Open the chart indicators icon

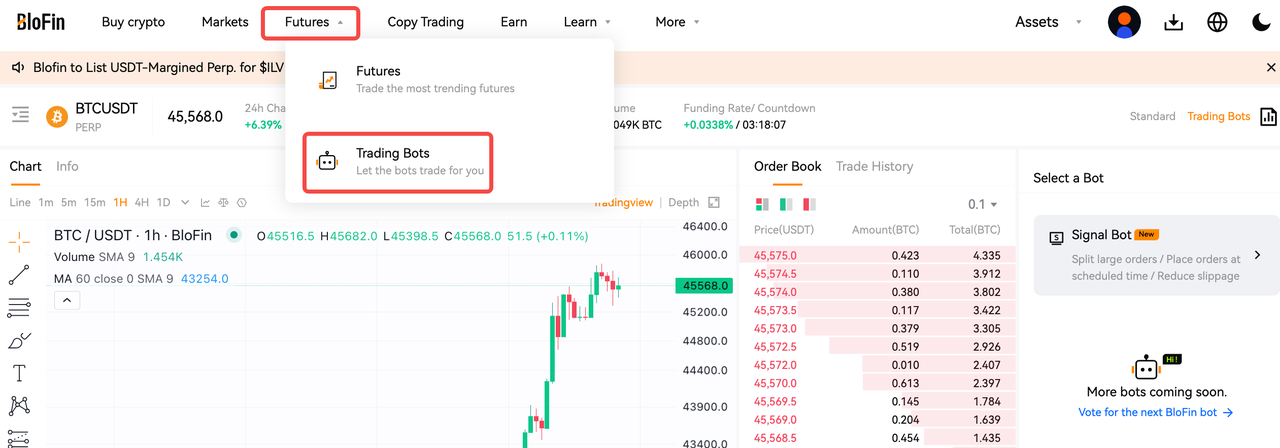pyautogui.click(x=205, y=202)
